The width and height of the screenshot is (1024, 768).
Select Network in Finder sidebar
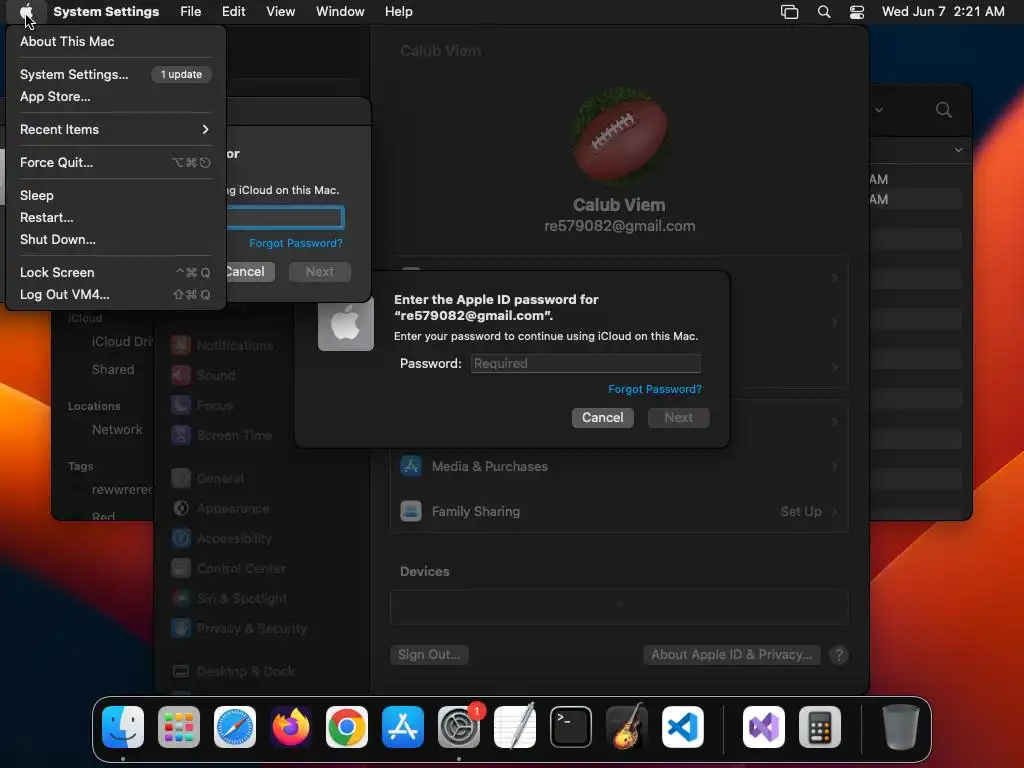(x=117, y=429)
